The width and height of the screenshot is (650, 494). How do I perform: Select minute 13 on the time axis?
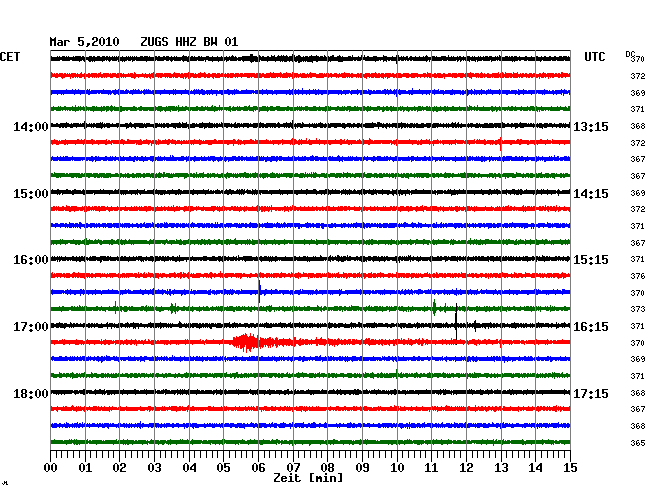pyautogui.click(x=501, y=467)
